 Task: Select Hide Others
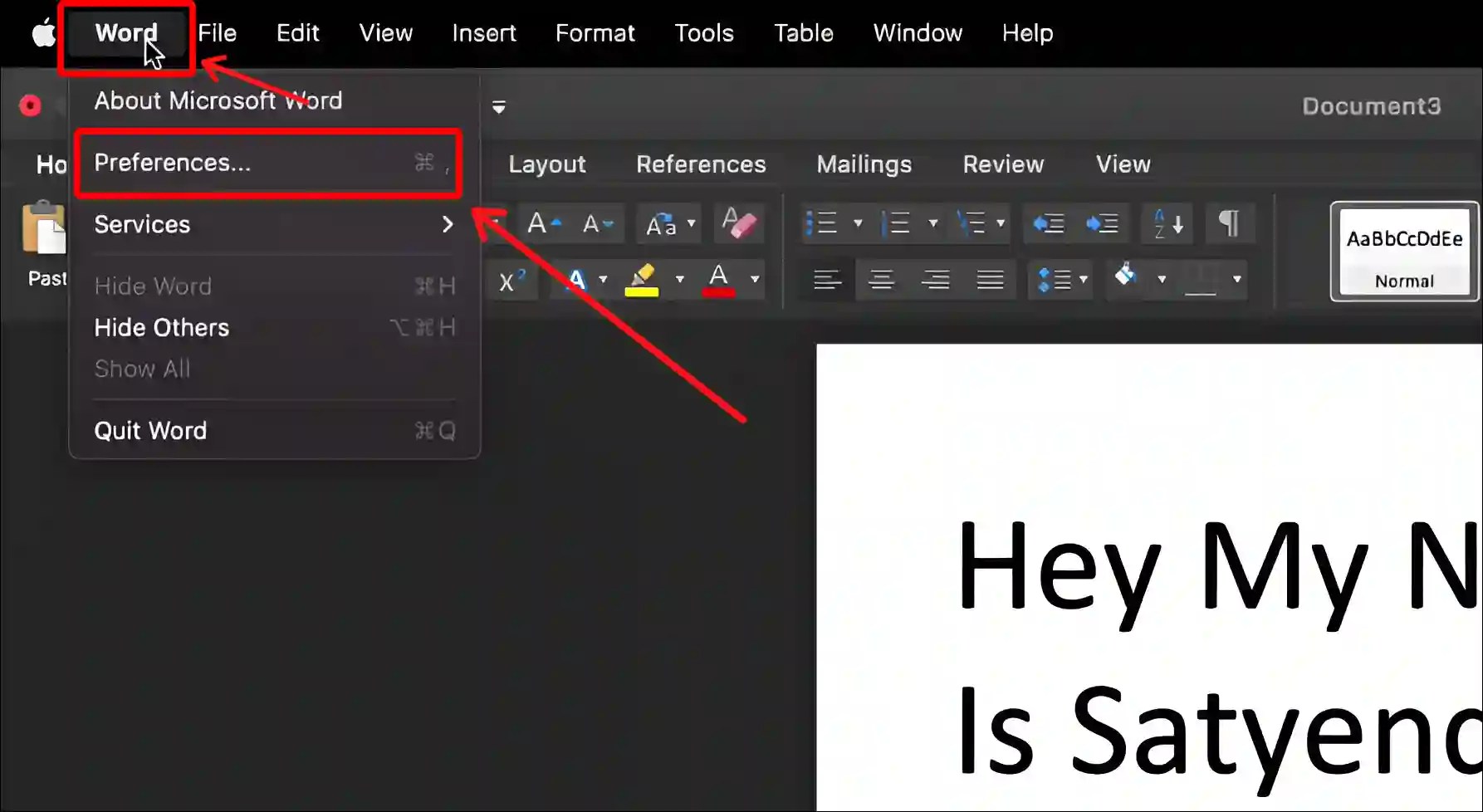tap(274, 327)
